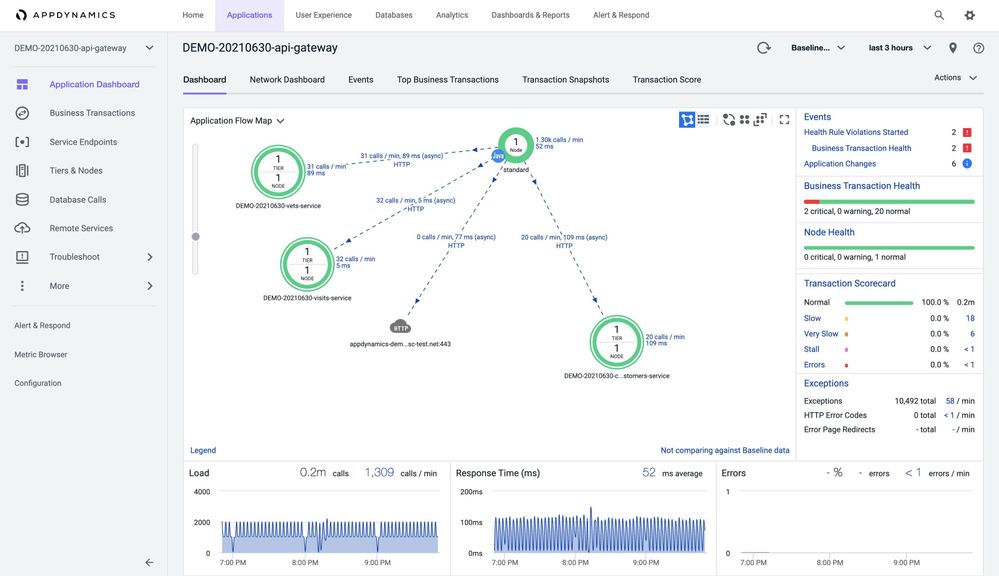Click the node arrangement icon beside fullscreen icon

[760, 119]
